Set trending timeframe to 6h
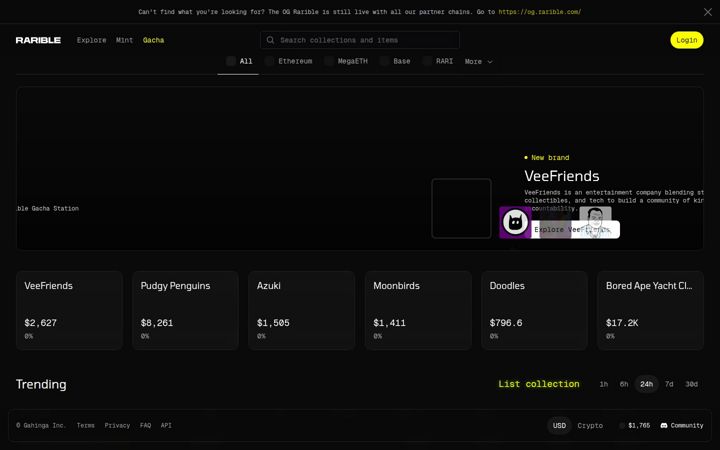 [x=624, y=384]
